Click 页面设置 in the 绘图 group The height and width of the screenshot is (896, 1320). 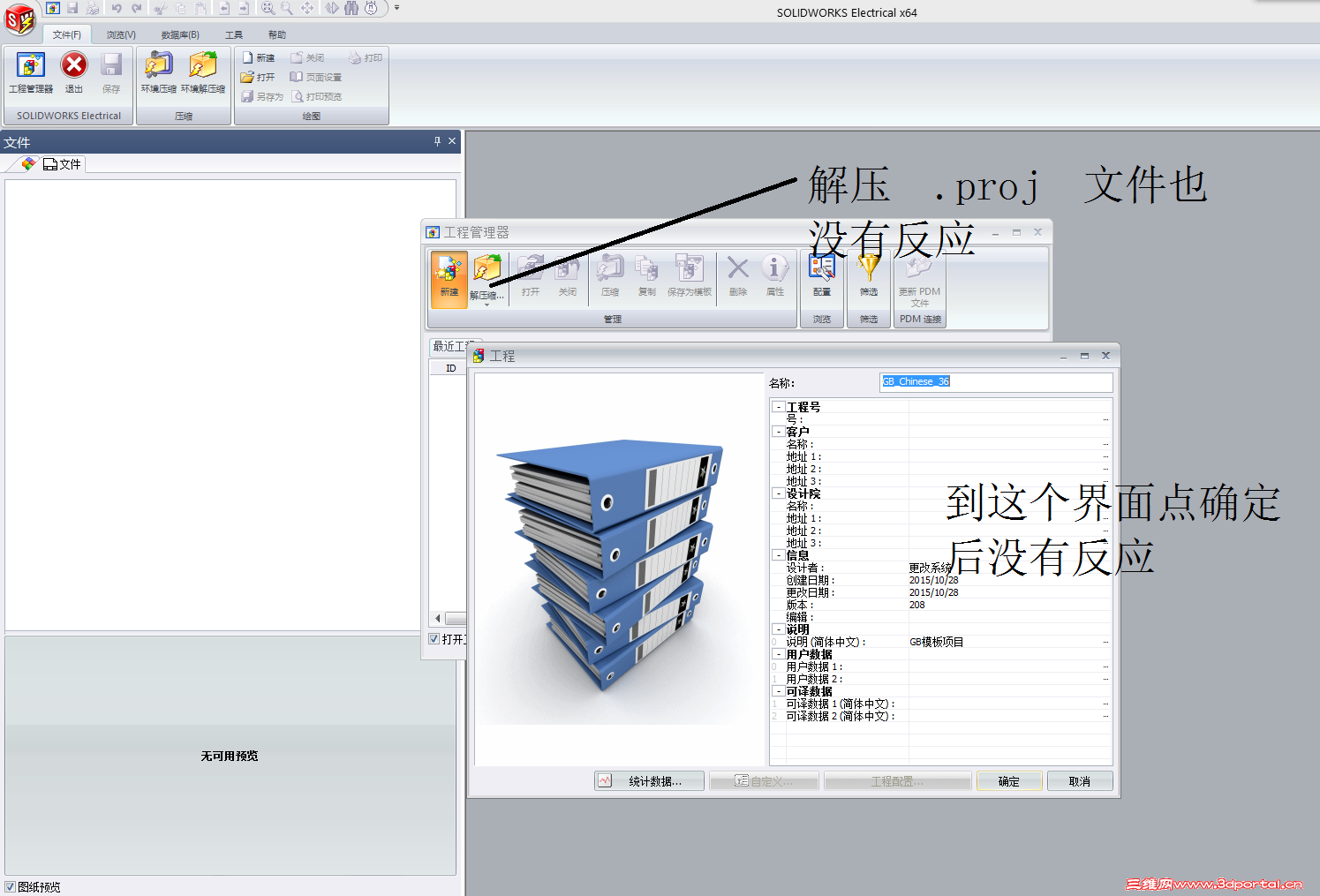pyautogui.click(x=316, y=78)
